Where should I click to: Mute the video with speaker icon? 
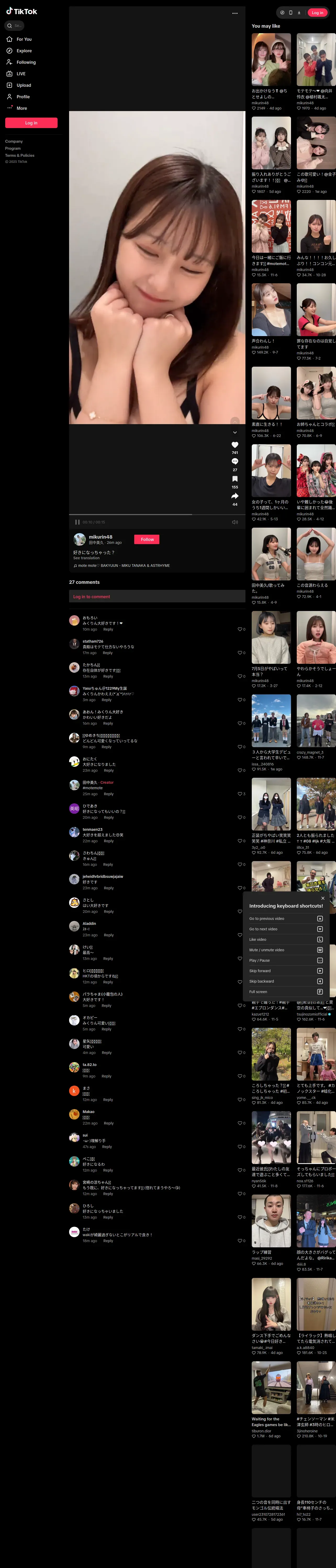pos(235,522)
